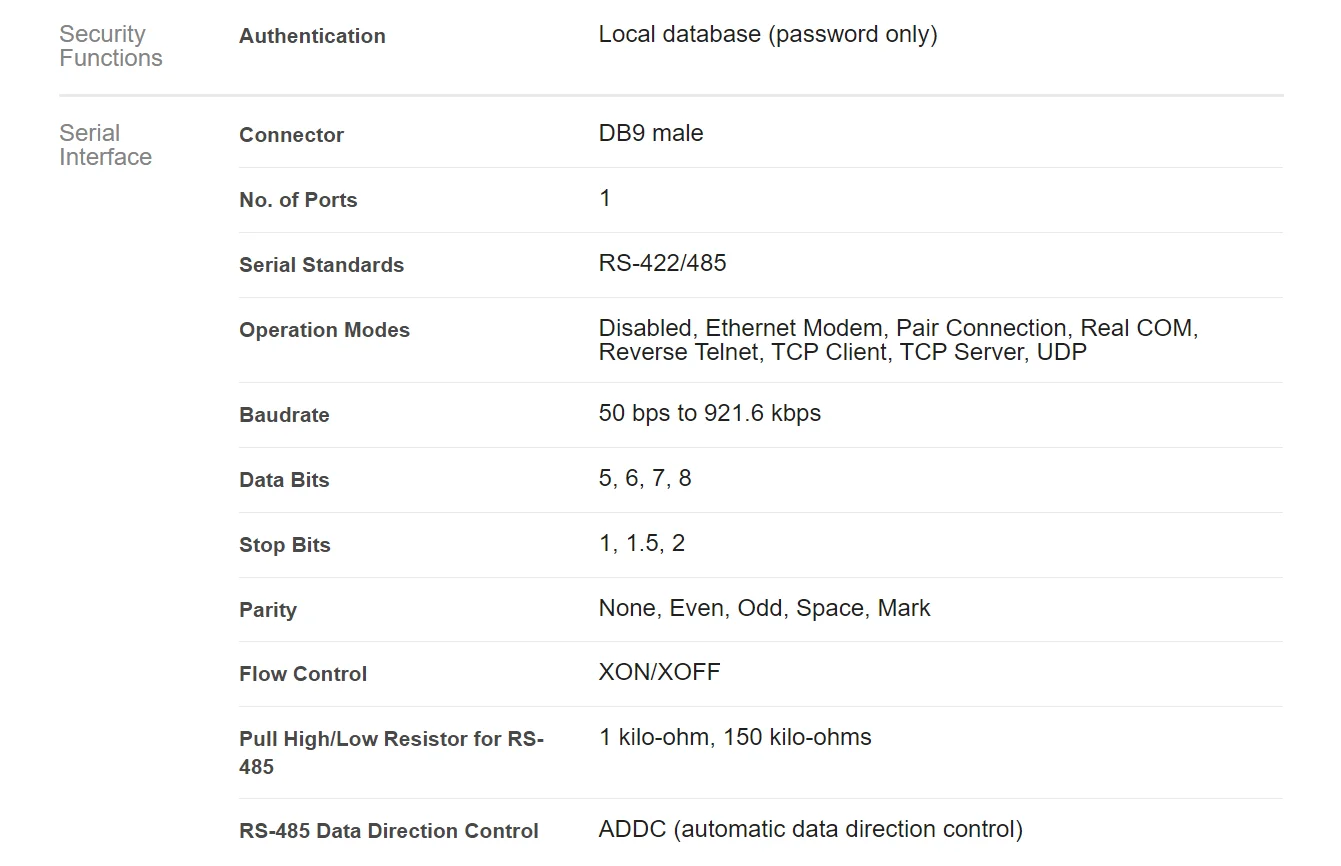The height and width of the screenshot is (866, 1341).
Task: Click the Stop Bits label
Action: (284, 545)
